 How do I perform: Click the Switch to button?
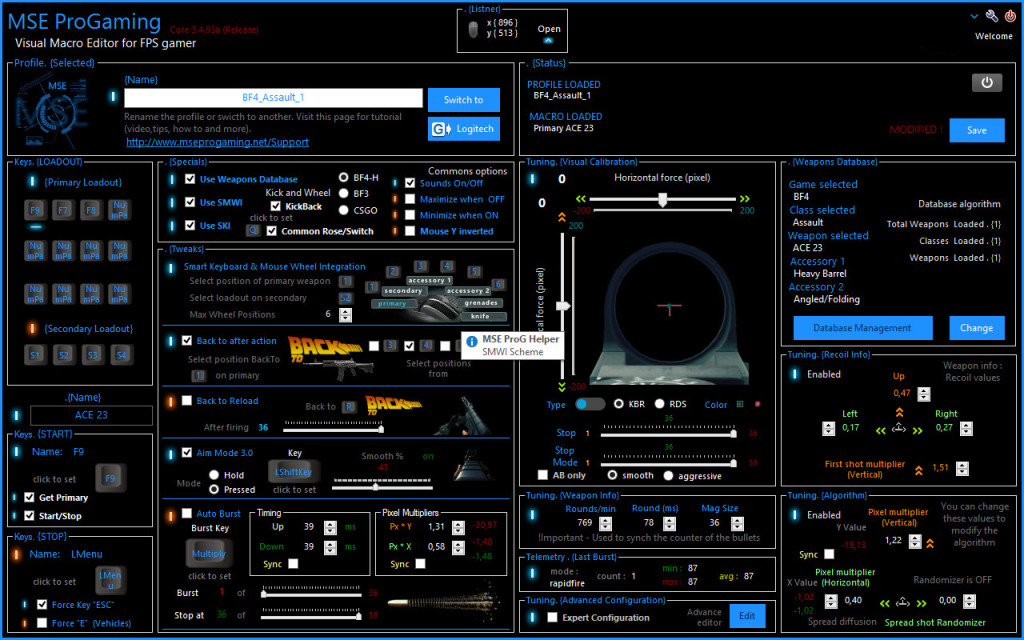464,100
